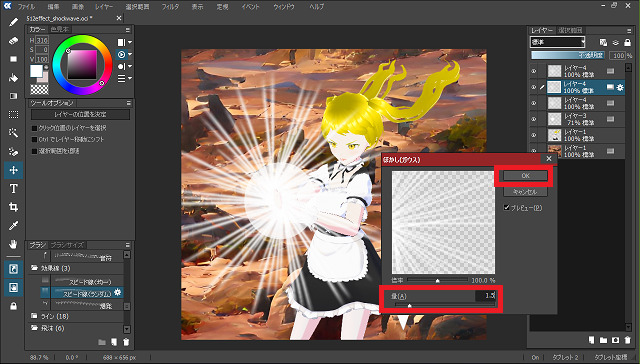Viewport: 640px width, 364px height.
Task: Click the clipping icon beside the blend mode box
Action: [x=603, y=42]
